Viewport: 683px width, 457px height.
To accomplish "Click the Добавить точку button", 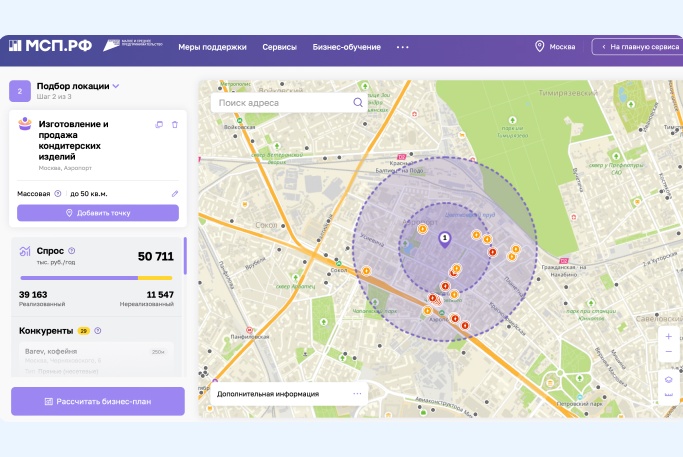I will (x=98, y=213).
